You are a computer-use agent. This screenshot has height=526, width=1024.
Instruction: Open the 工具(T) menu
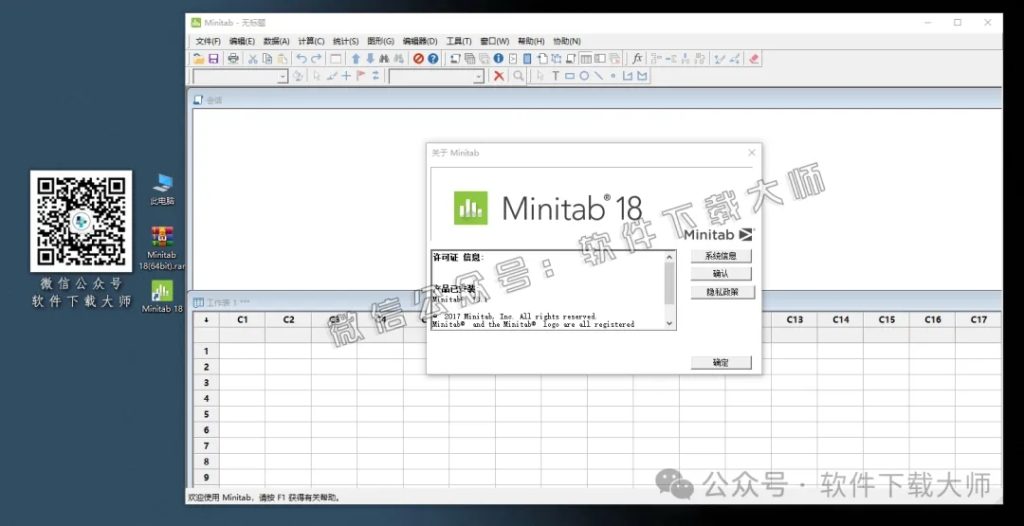coord(458,41)
